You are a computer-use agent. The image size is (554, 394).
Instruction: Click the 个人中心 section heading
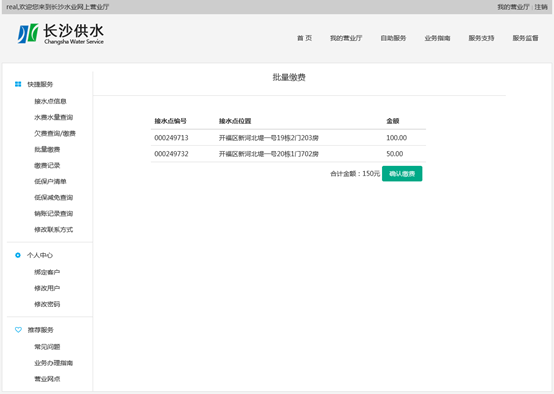tap(40, 255)
